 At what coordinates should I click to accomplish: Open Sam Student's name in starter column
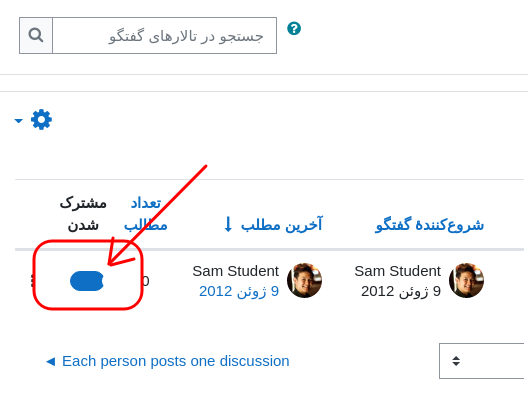(x=397, y=271)
